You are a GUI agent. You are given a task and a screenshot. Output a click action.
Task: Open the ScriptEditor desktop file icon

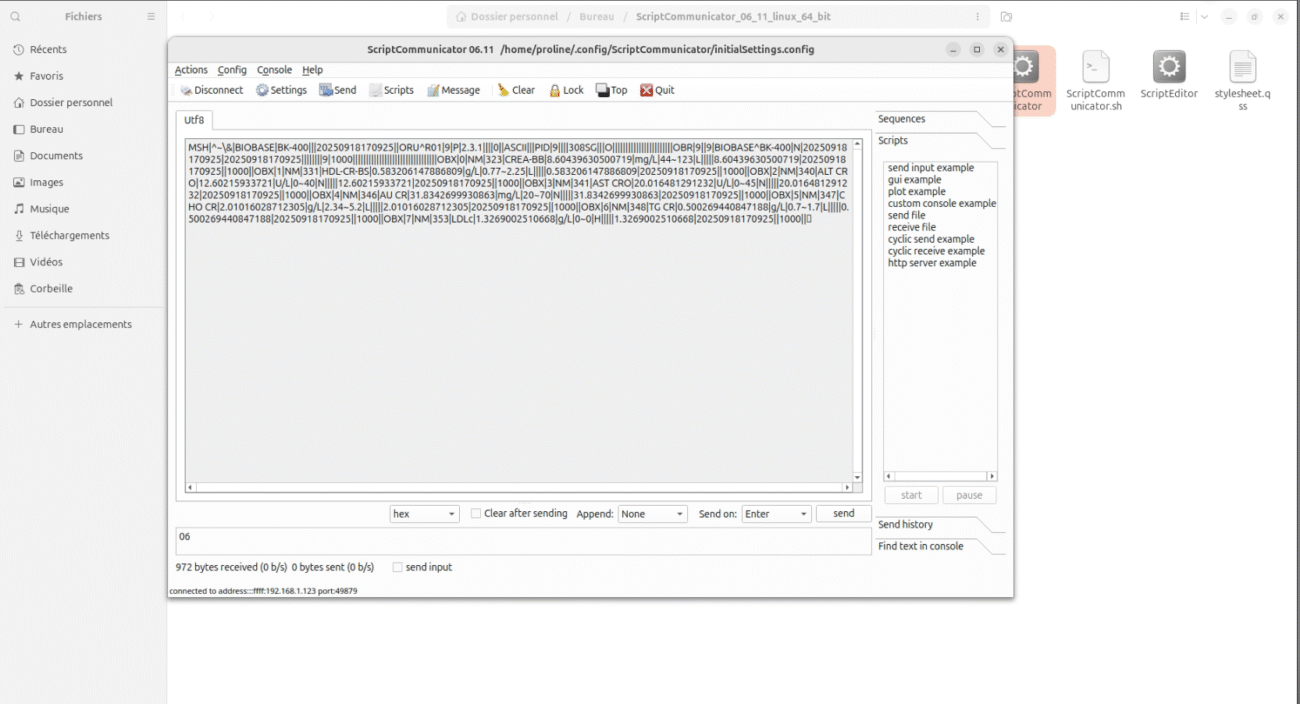point(1169,76)
